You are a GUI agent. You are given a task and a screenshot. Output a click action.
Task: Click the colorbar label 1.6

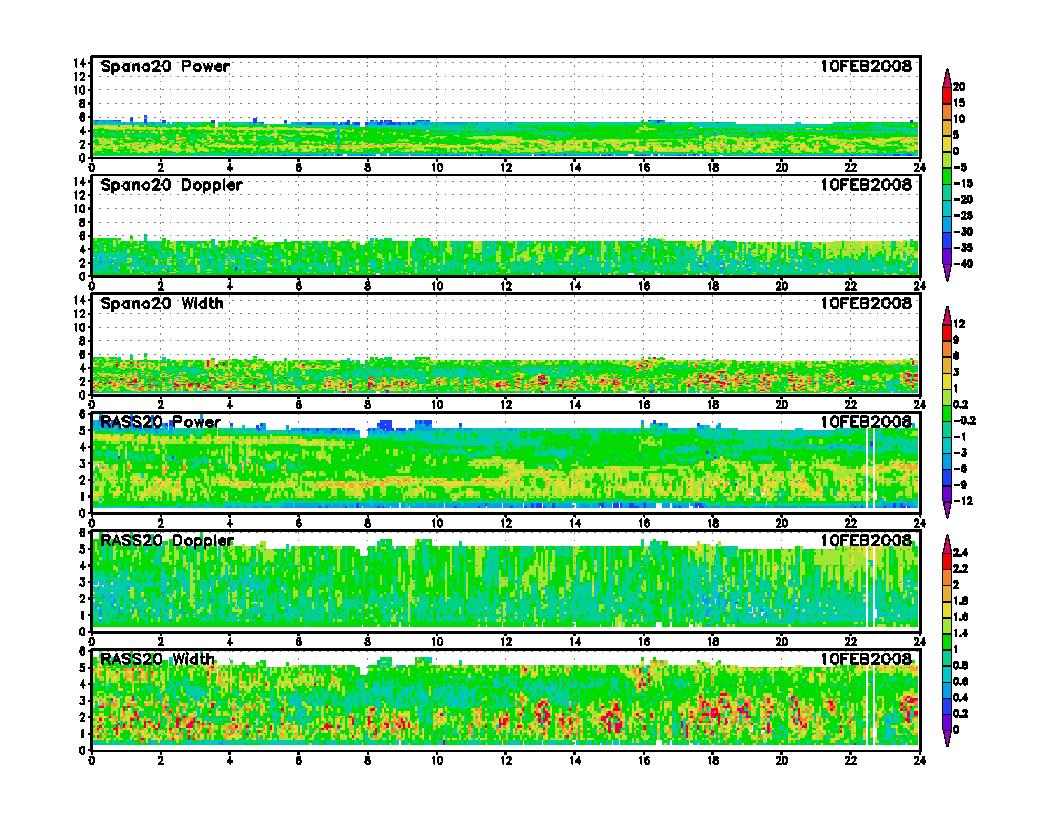(x=960, y=617)
